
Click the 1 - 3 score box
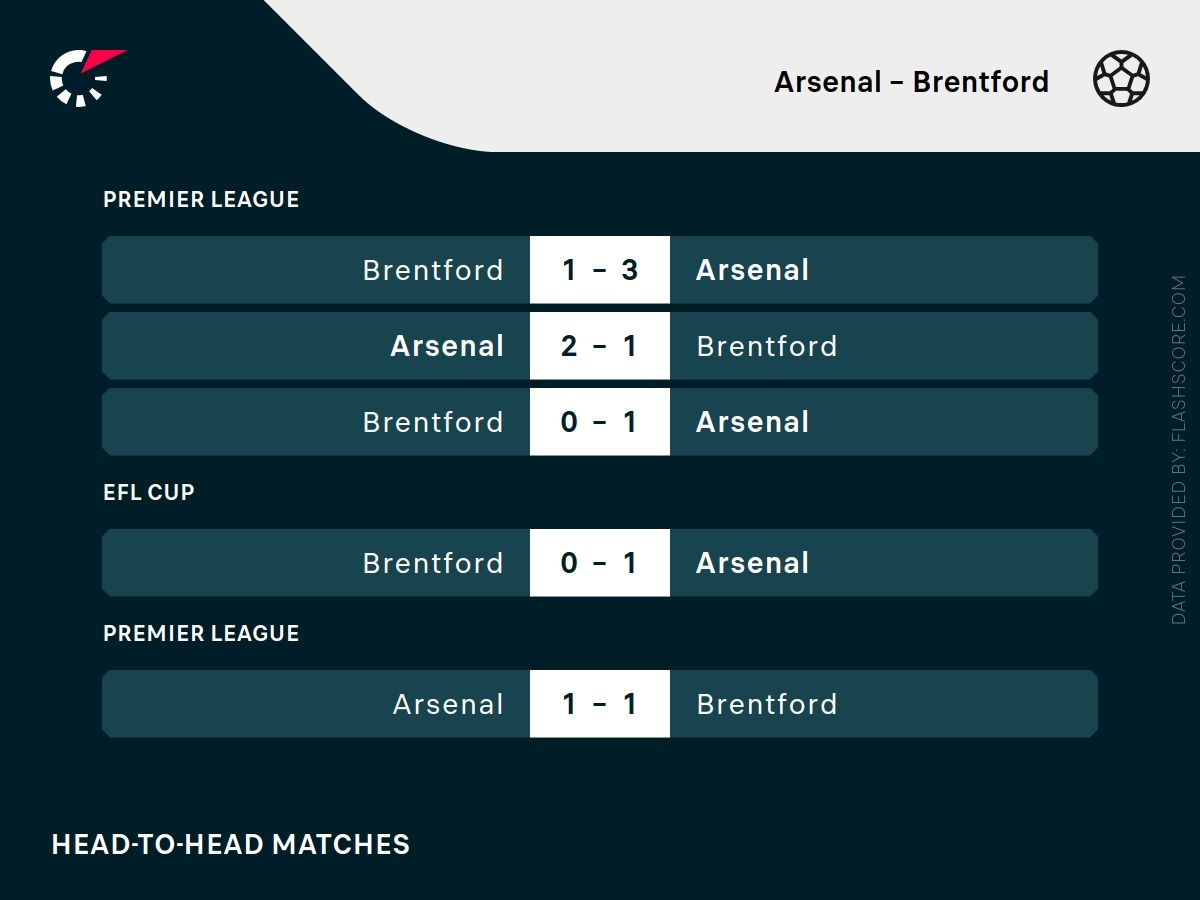point(599,270)
